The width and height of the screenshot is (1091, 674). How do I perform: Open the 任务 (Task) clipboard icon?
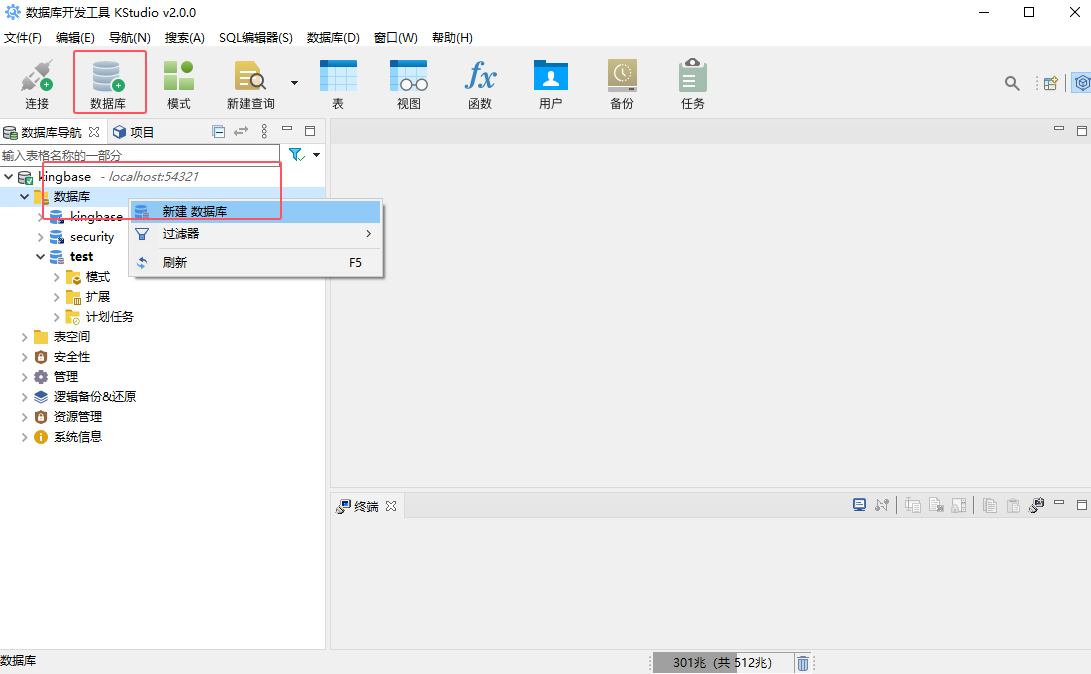click(692, 82)
